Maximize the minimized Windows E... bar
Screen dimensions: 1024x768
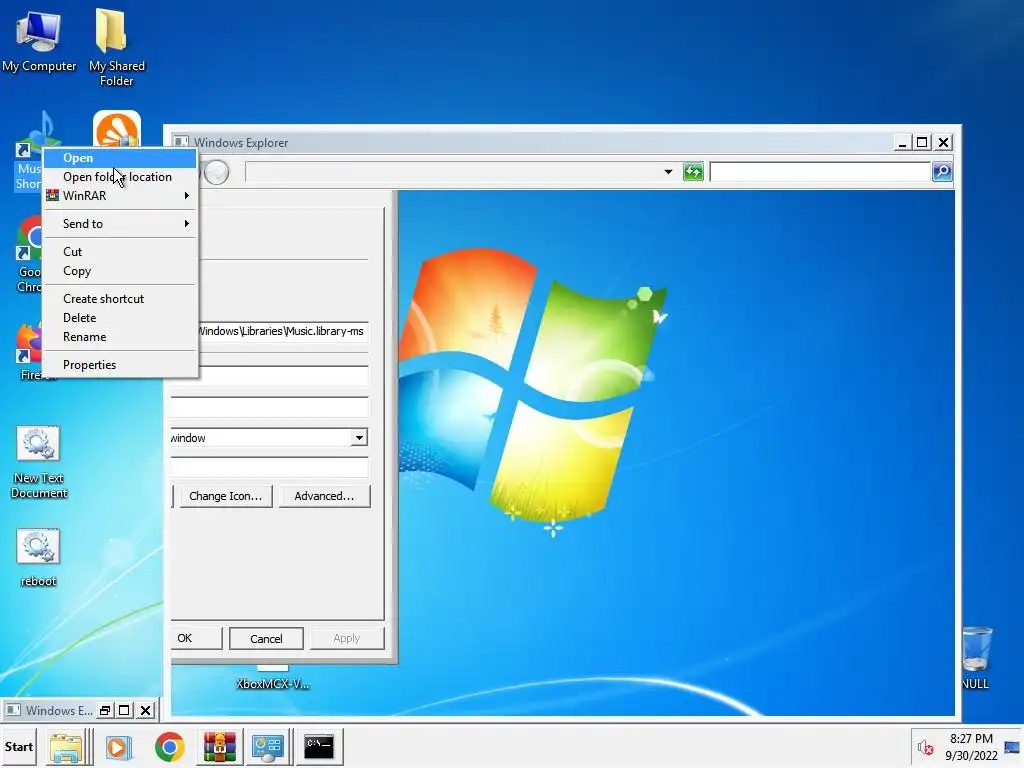click(125, 711)
